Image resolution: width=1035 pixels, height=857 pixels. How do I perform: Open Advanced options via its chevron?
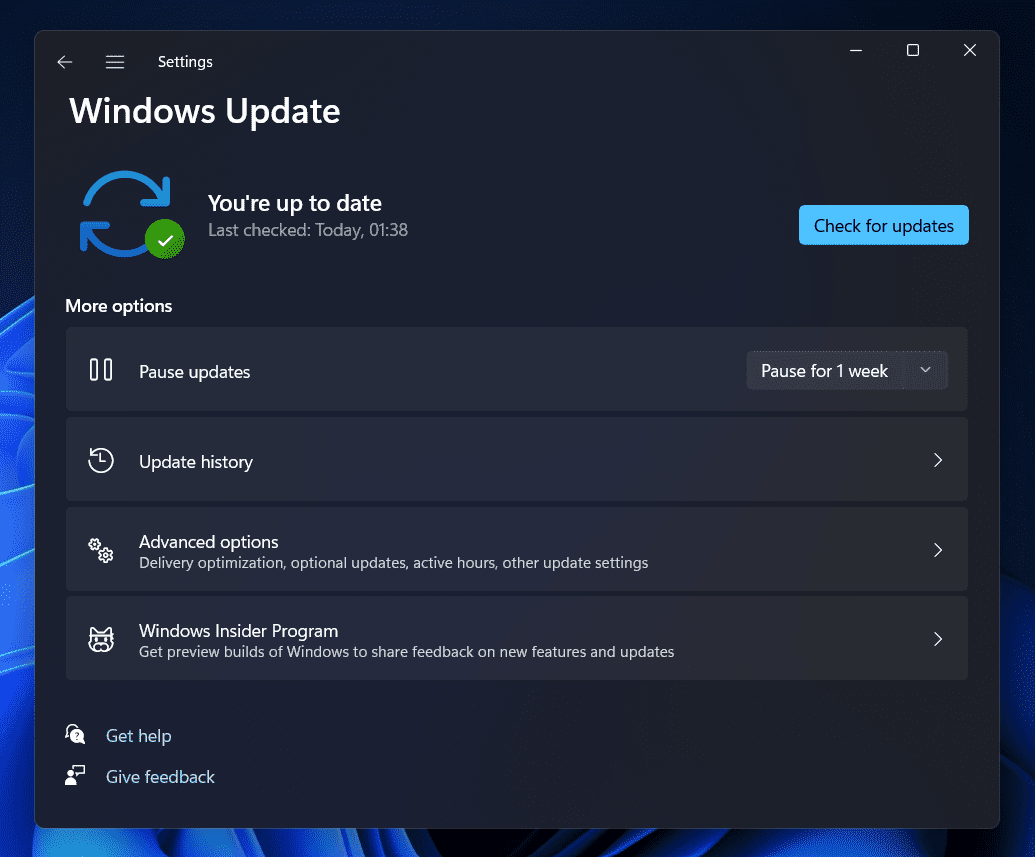pyautogui.click(x=937, y=550)
